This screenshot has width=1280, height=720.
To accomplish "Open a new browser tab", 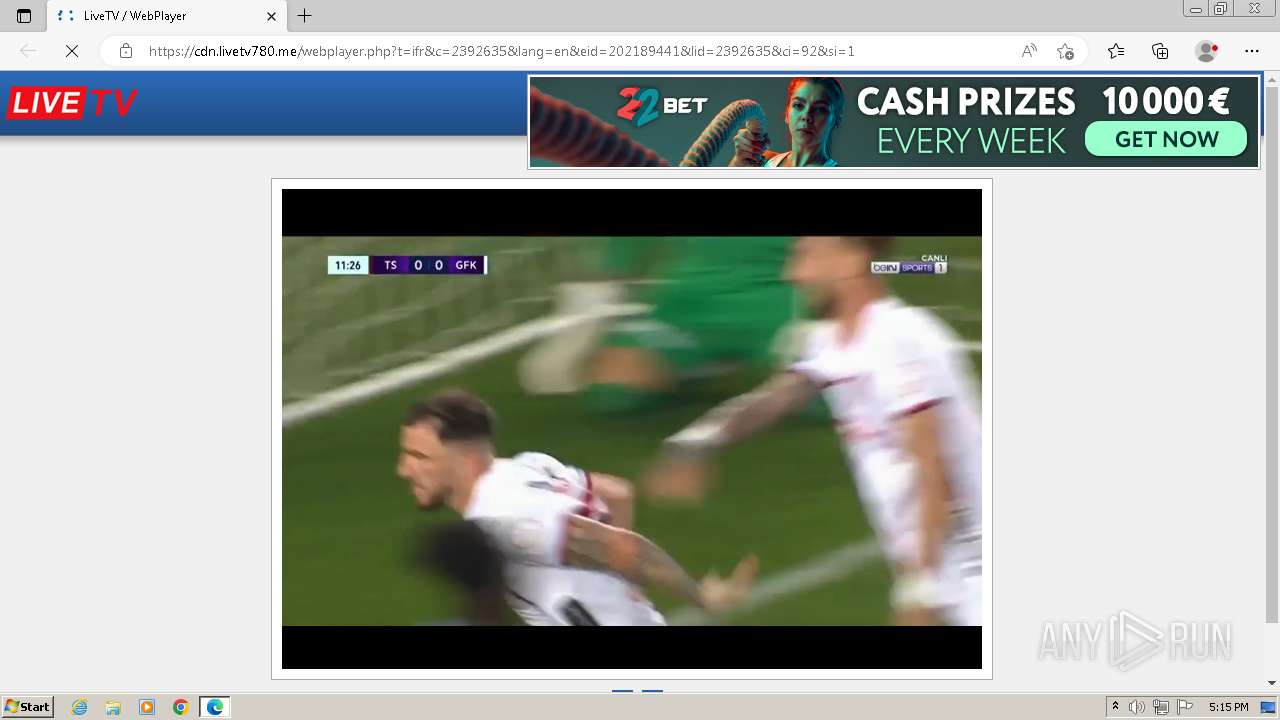I will click(x=305, y=16).
